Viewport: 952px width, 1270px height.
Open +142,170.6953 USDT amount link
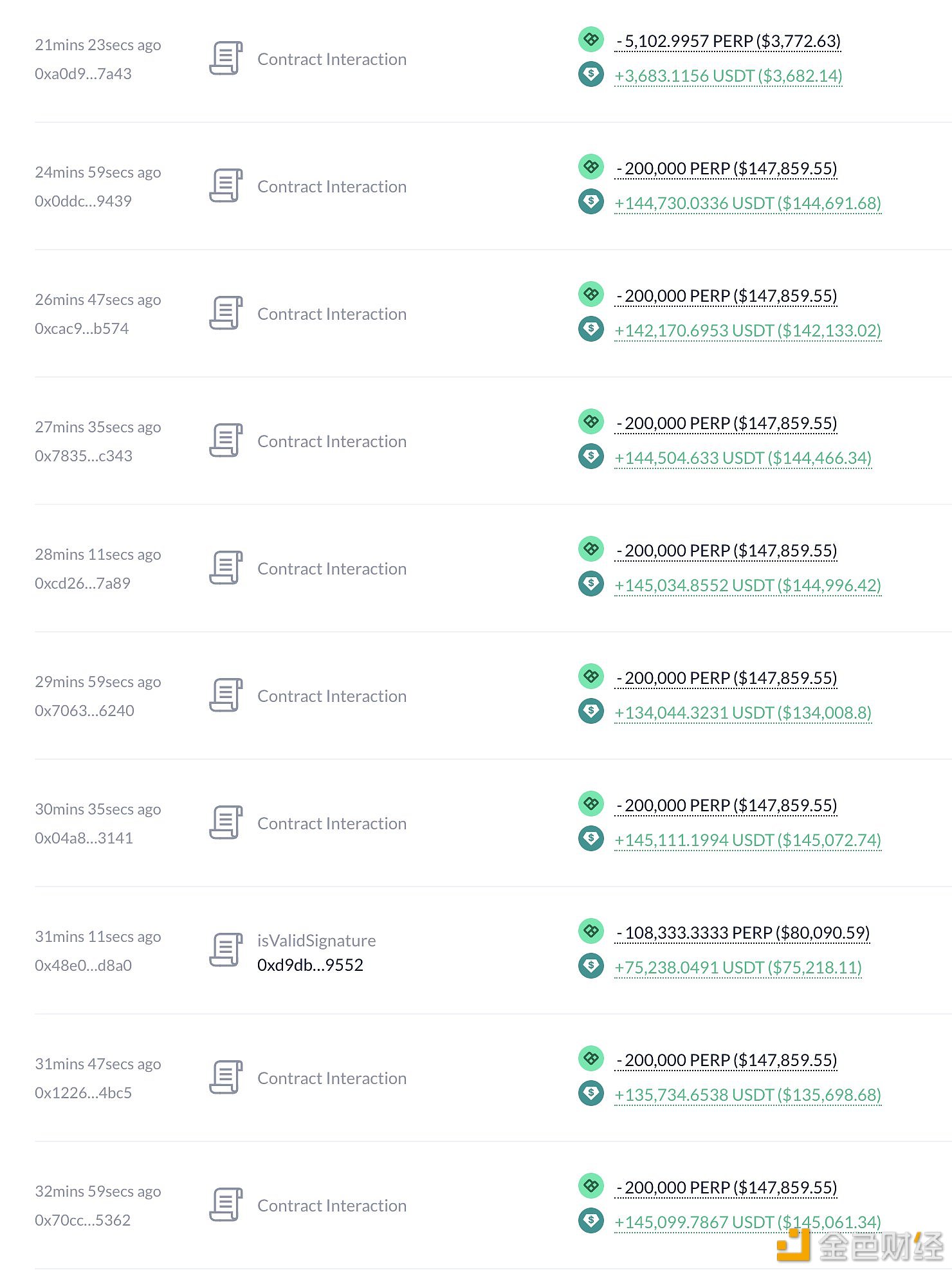click(747, 331)
